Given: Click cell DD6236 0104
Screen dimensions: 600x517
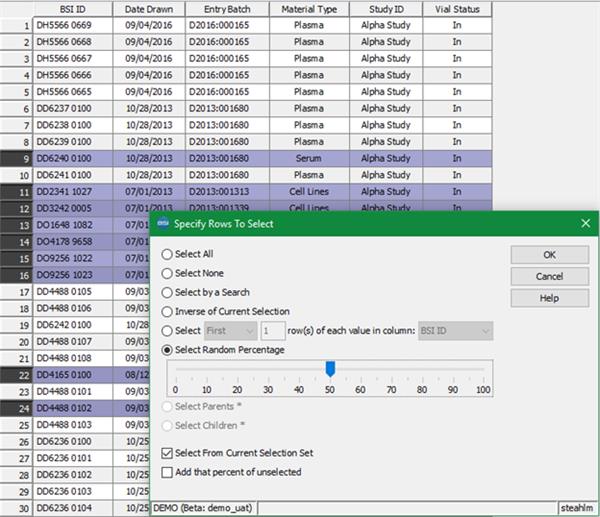Looking at the screenshot, I should [73, 508].
